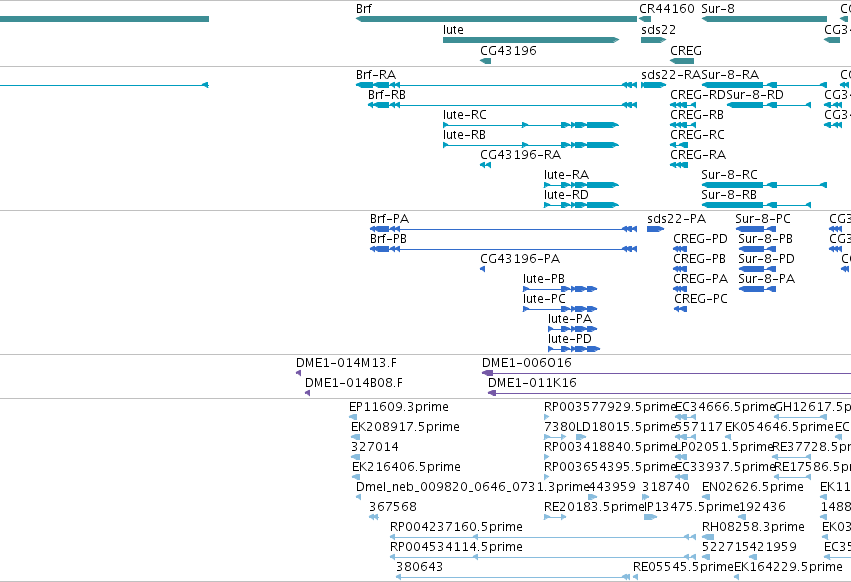Click the DME1-014B08.F clone label
Image resolution: width=851 pixels, height=582 pixels.
[x=354, y=383]
